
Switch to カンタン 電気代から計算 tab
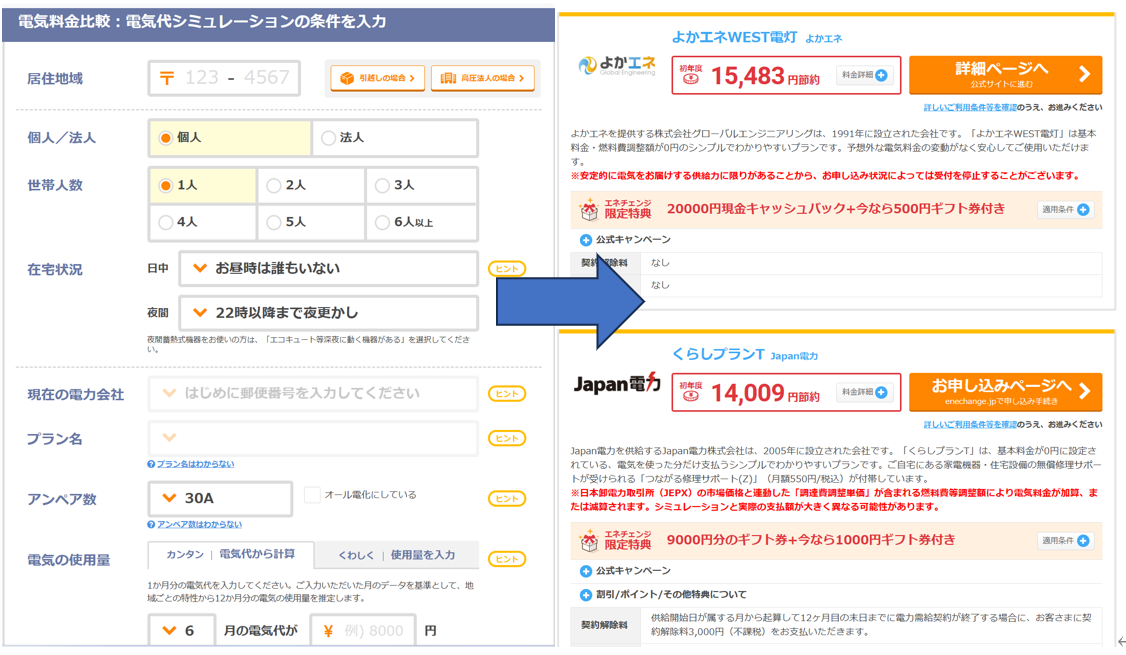(x=231, y=554)
